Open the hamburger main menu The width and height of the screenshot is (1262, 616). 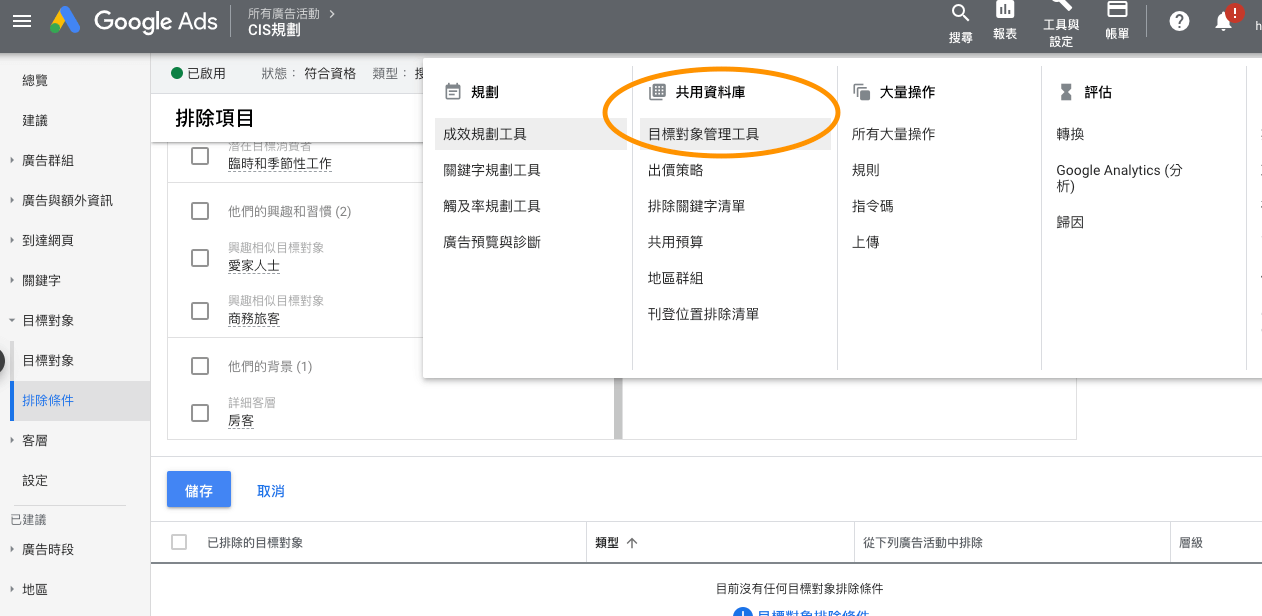pos(22,21)
